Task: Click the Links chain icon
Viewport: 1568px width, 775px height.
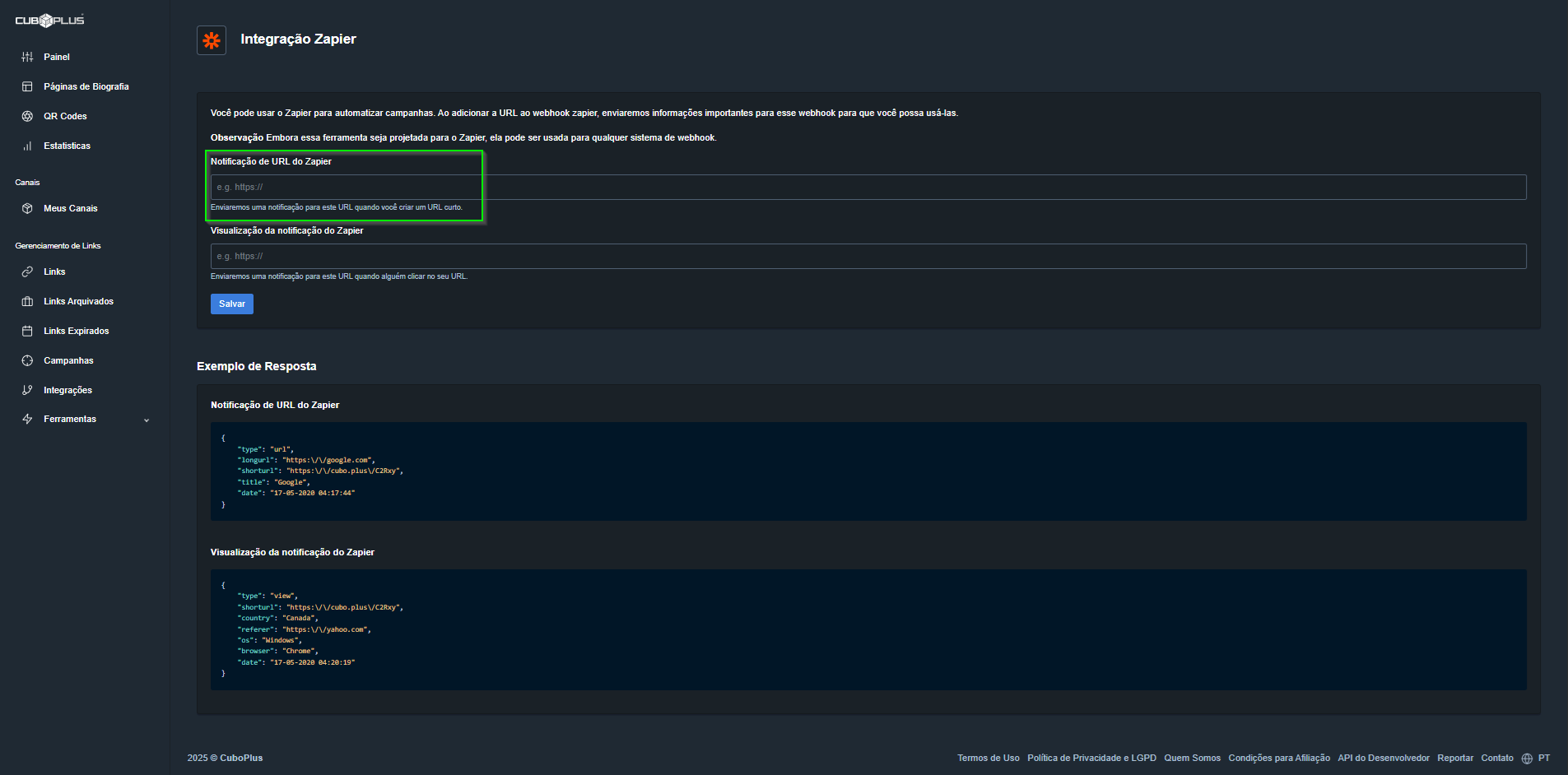Action: (x=27, y=271)
